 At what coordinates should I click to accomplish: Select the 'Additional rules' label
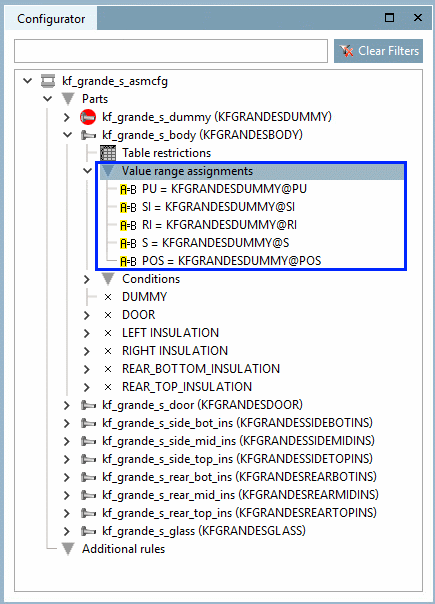[123, 549]
